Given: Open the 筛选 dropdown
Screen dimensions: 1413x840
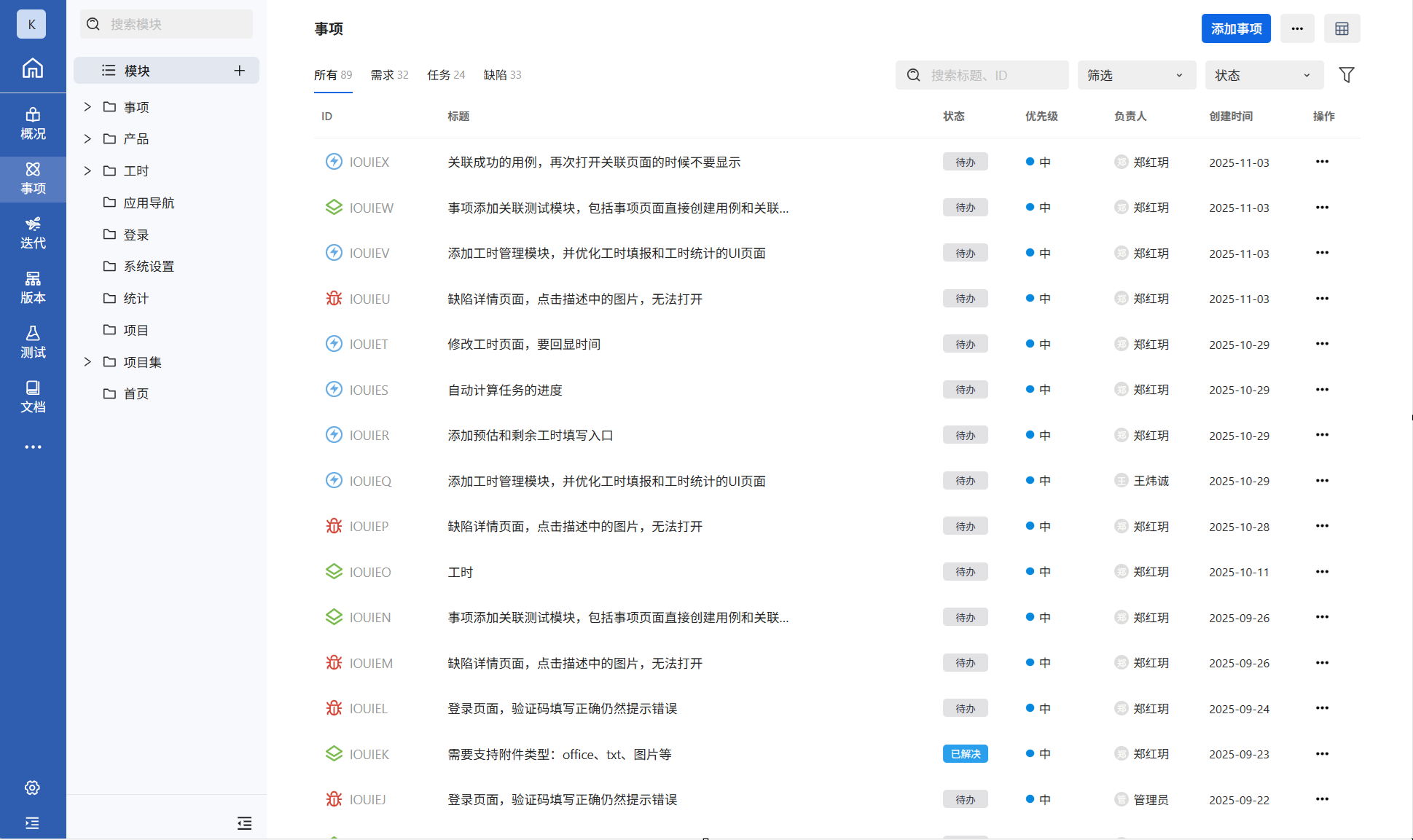Looking at the screenshot, I should pos(1136,75).
